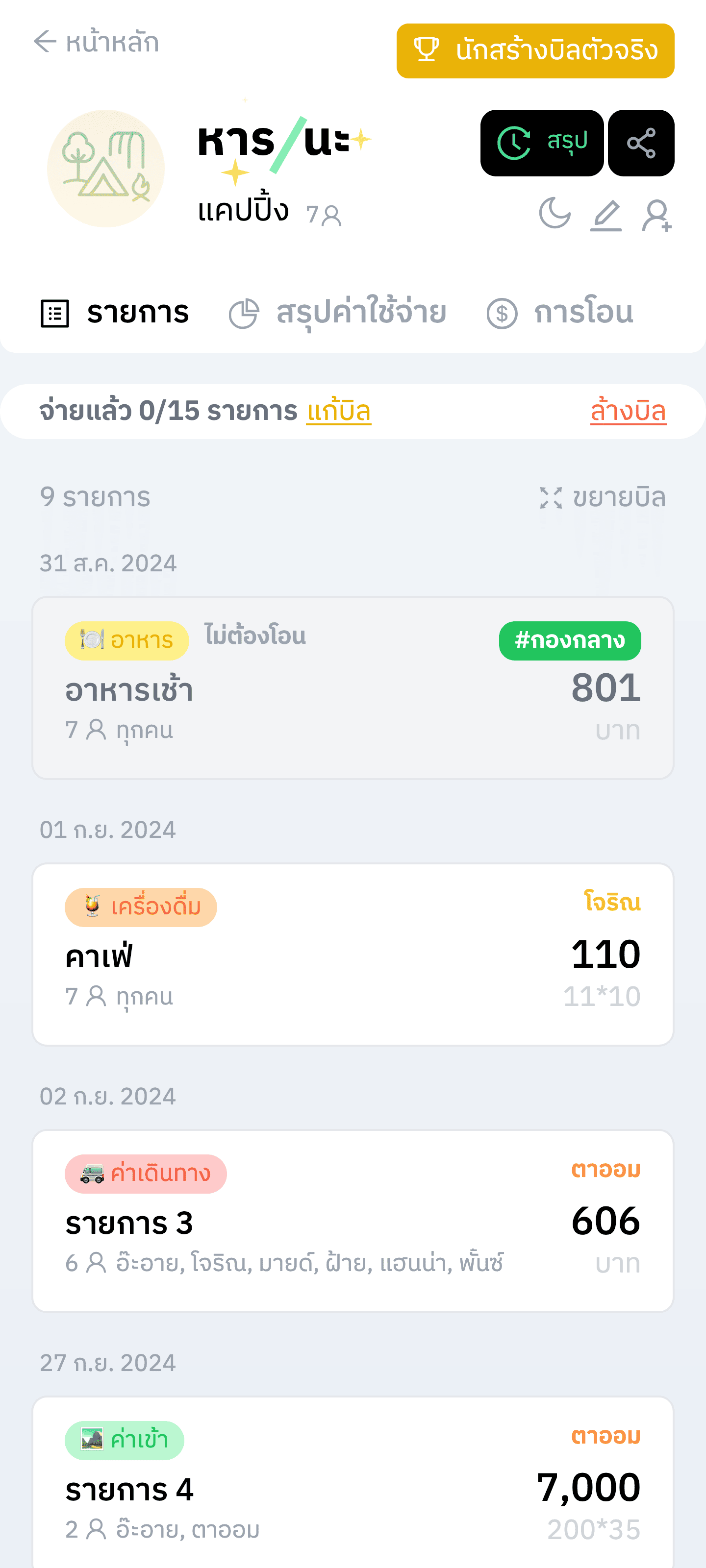Go back with หน้าหลัก arrow
Viewport: 706px width, 1568px height.
coord(96,42)
